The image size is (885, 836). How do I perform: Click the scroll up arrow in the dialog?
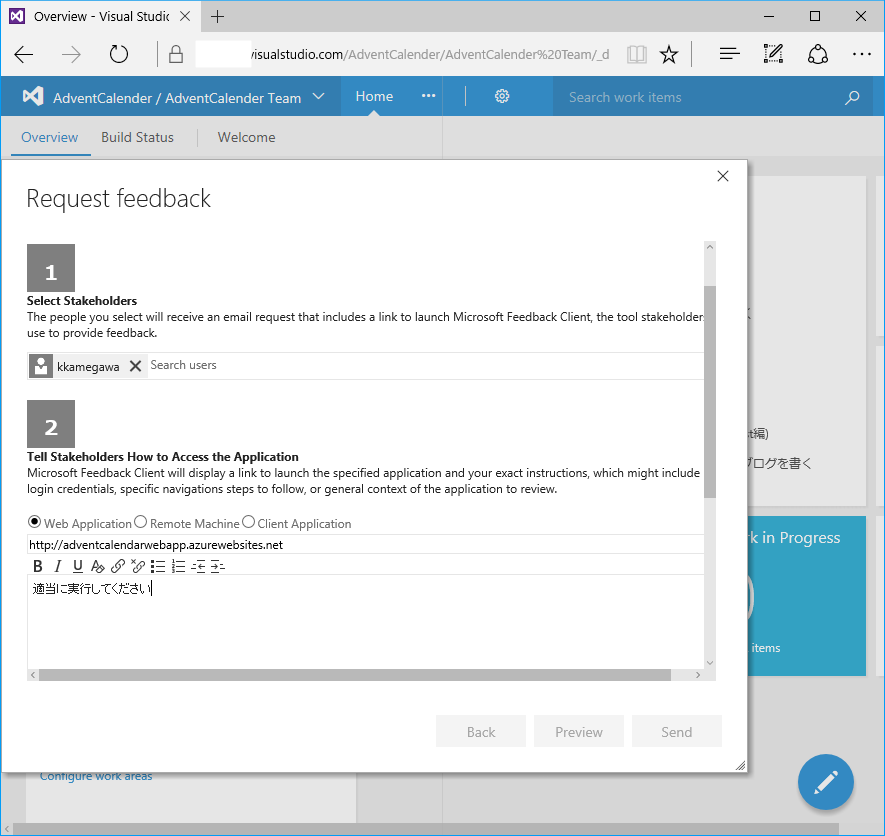tap(710, 247)
